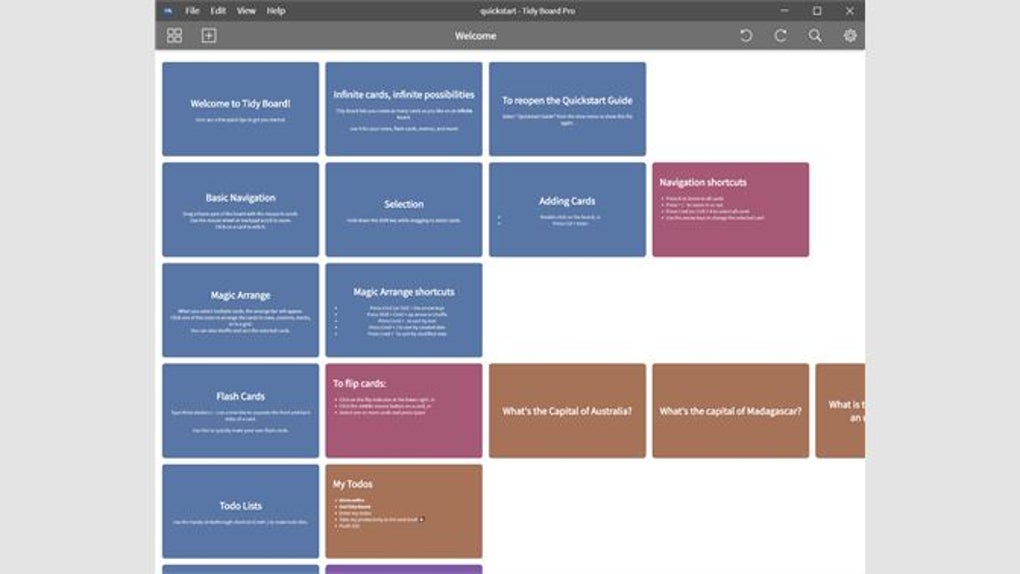Open the File menu
Image resolution: width=1020 pixels, height=574 pixels.
[x=192, y=10]
